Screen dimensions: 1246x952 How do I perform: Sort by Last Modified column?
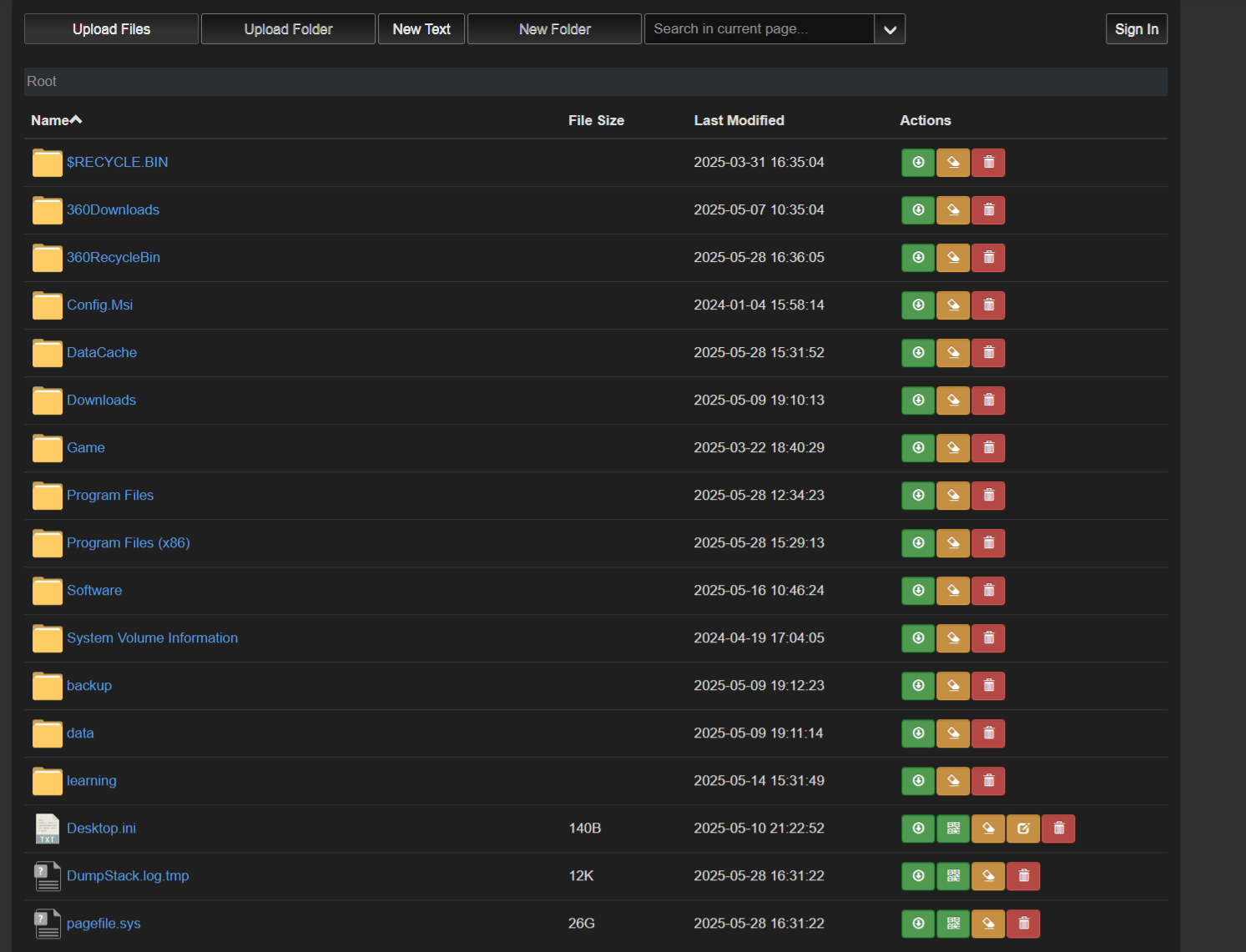tap(739, 120)
